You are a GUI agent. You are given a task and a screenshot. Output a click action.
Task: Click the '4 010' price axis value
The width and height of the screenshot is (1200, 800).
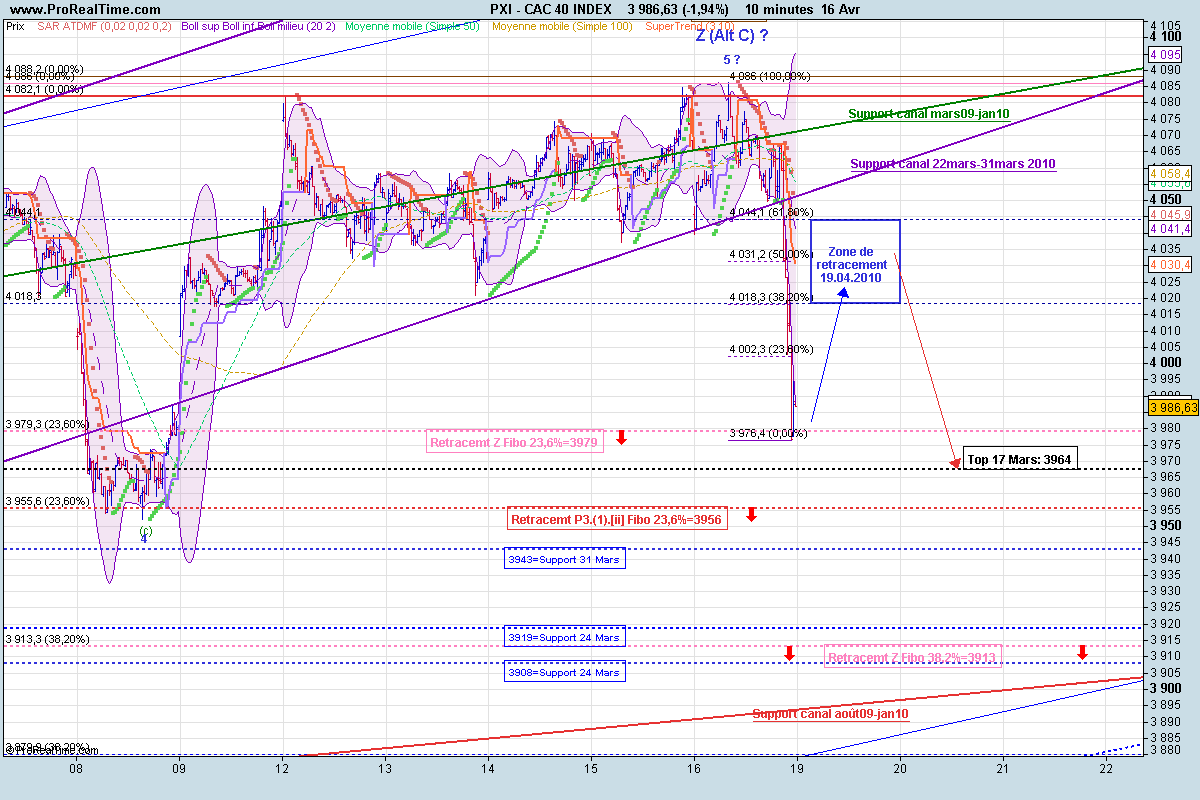click(x=1167, y=330)
